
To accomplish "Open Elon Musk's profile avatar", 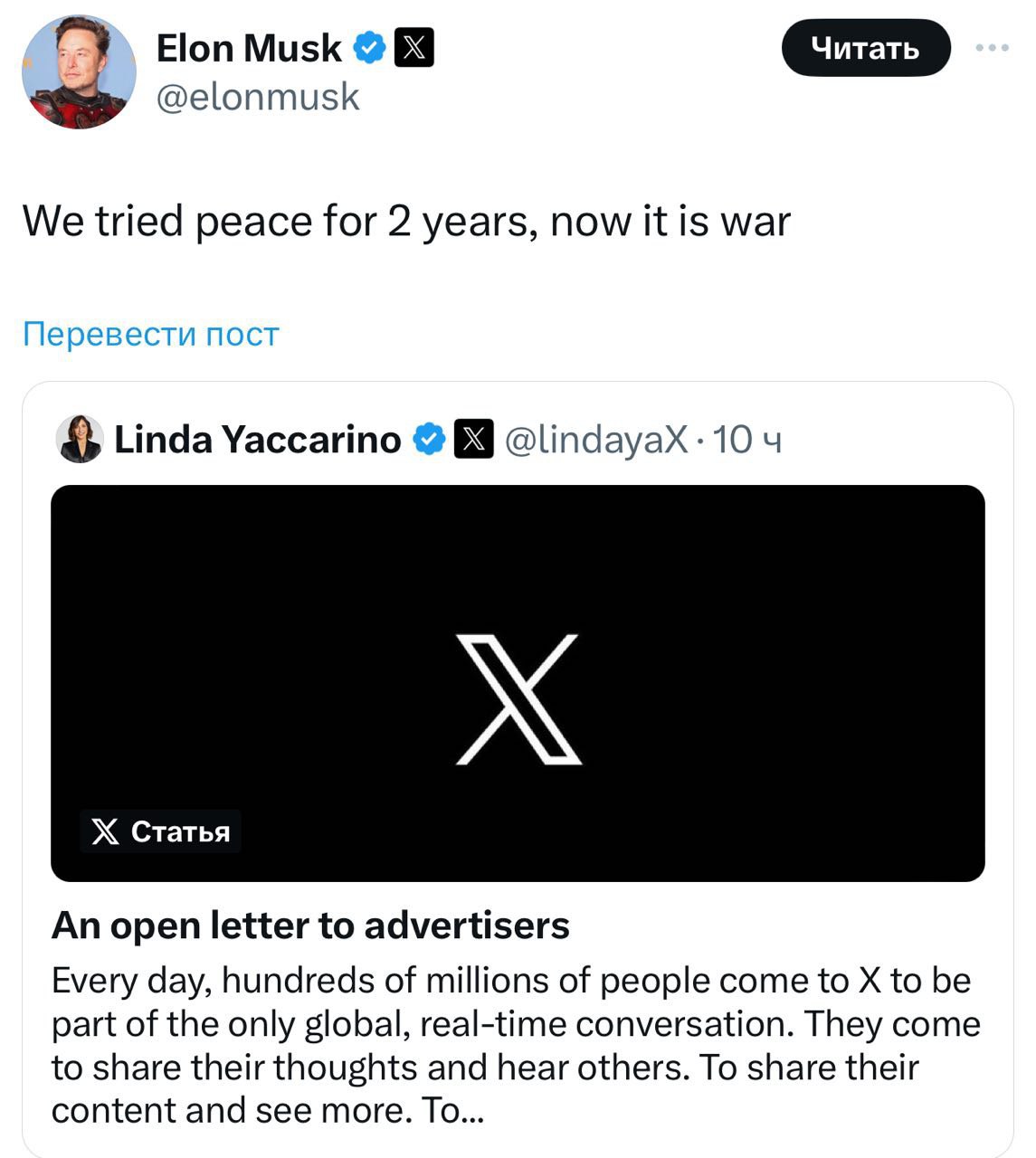I will click(79, 71).
